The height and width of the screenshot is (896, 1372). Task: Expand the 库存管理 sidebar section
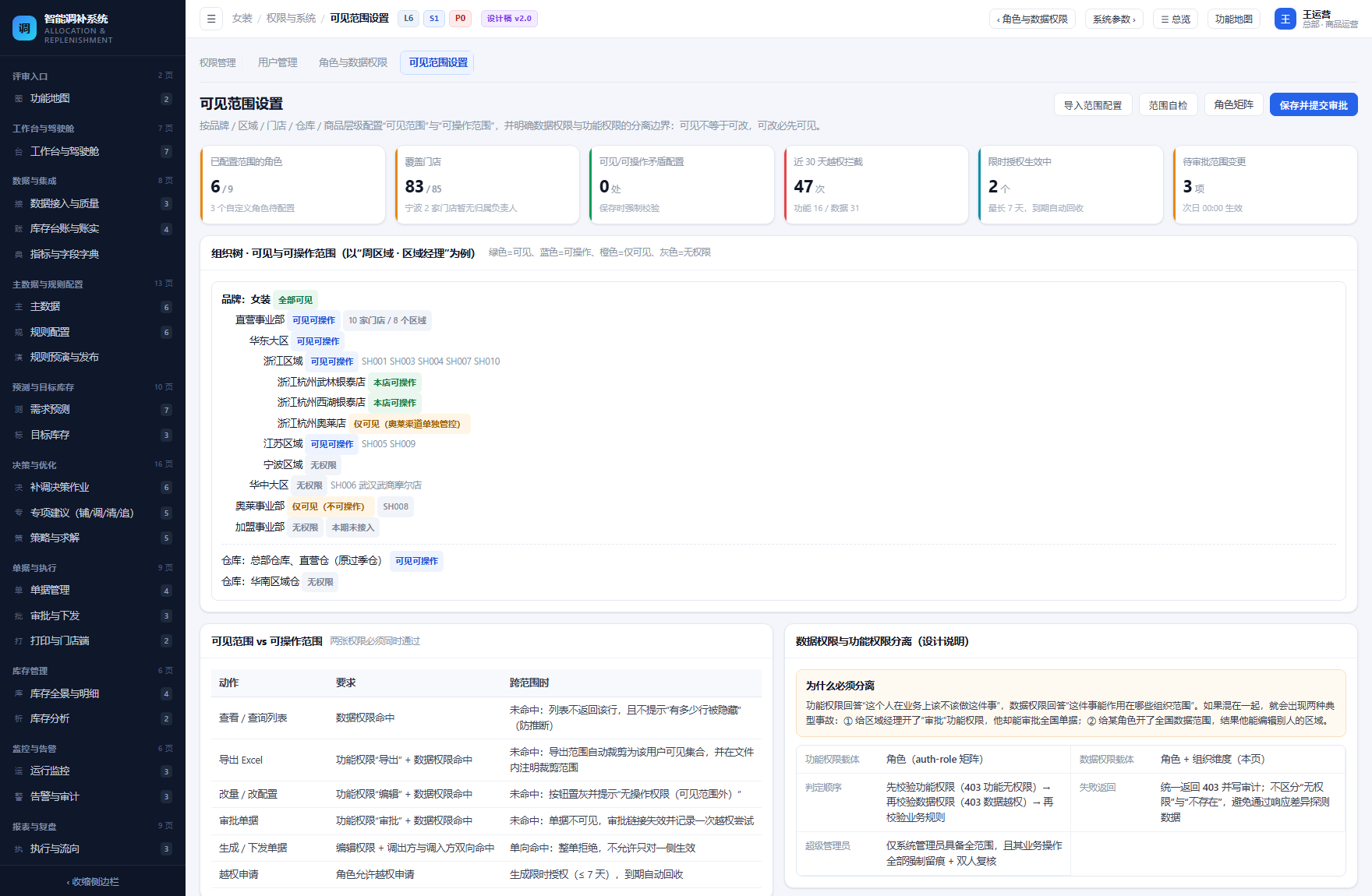[93, 671]
